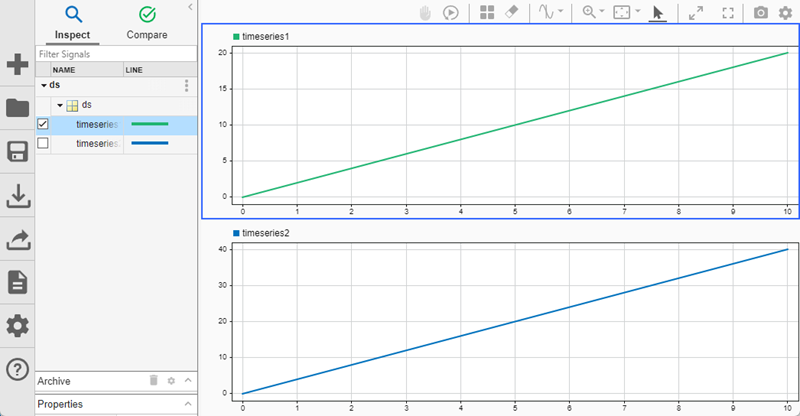Click the NAME column header
The height and width of the screenshot is (416, 800).
(x=87, y=69)
